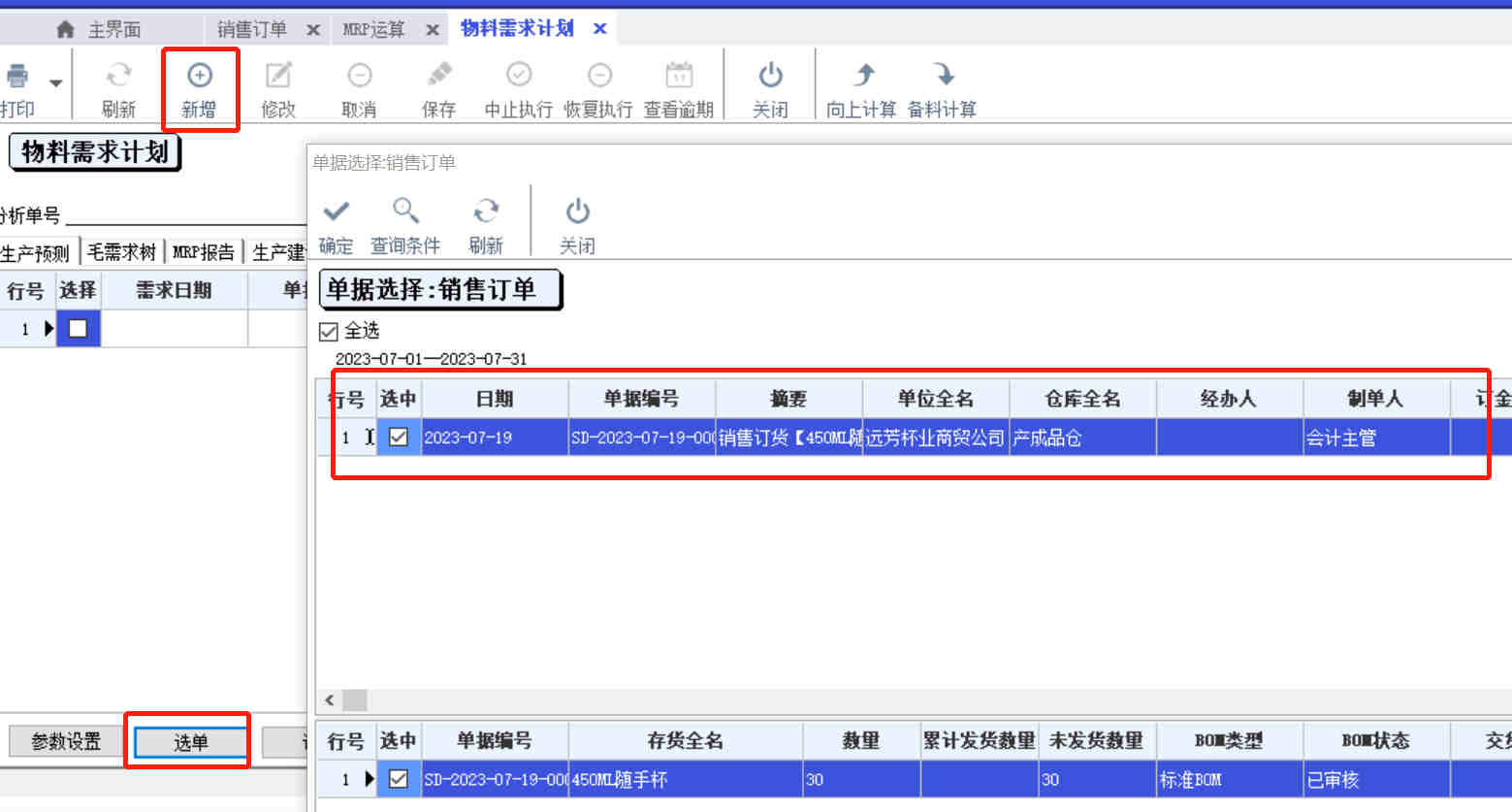Click the 累计发货数量 column header
Screen dimensions: 1512x812
tap(979, 740)
